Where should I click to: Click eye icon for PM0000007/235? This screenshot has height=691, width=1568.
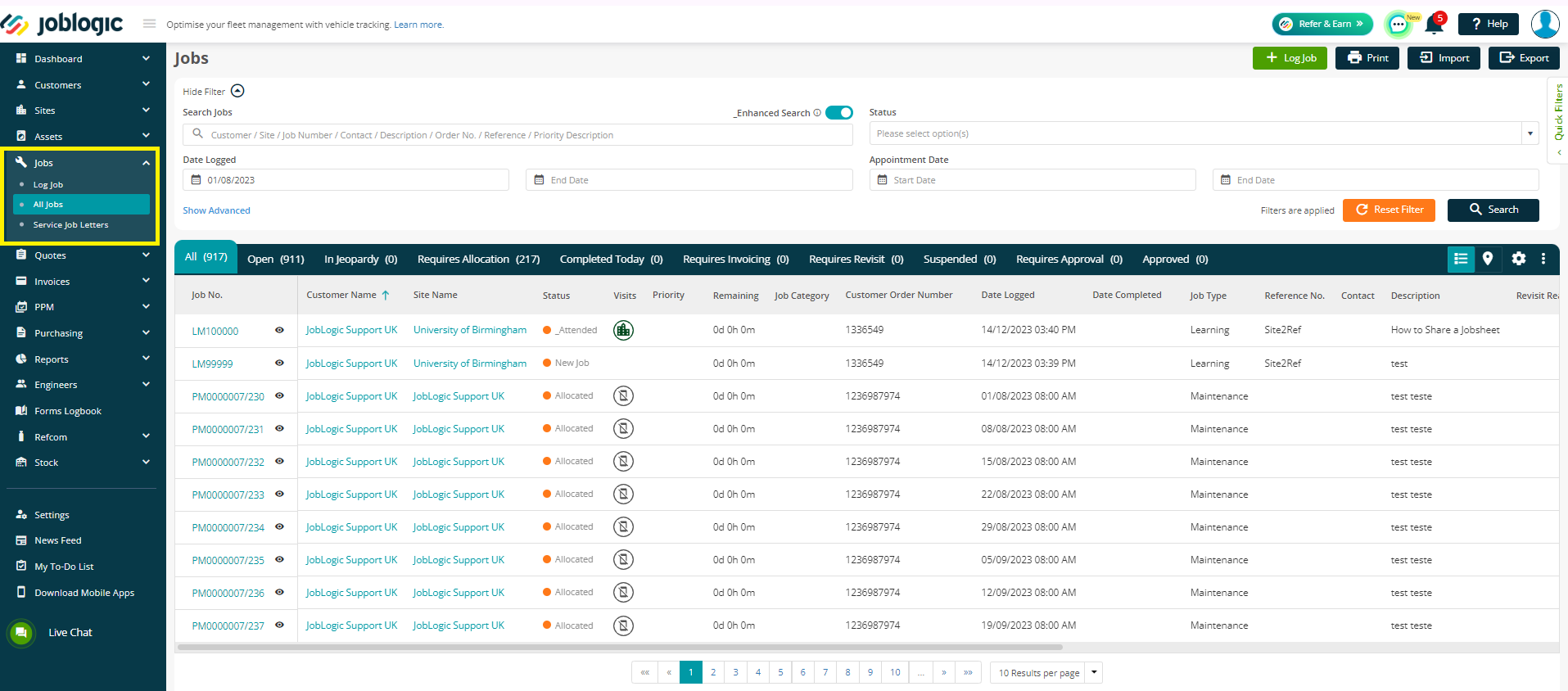click(279, 559)
